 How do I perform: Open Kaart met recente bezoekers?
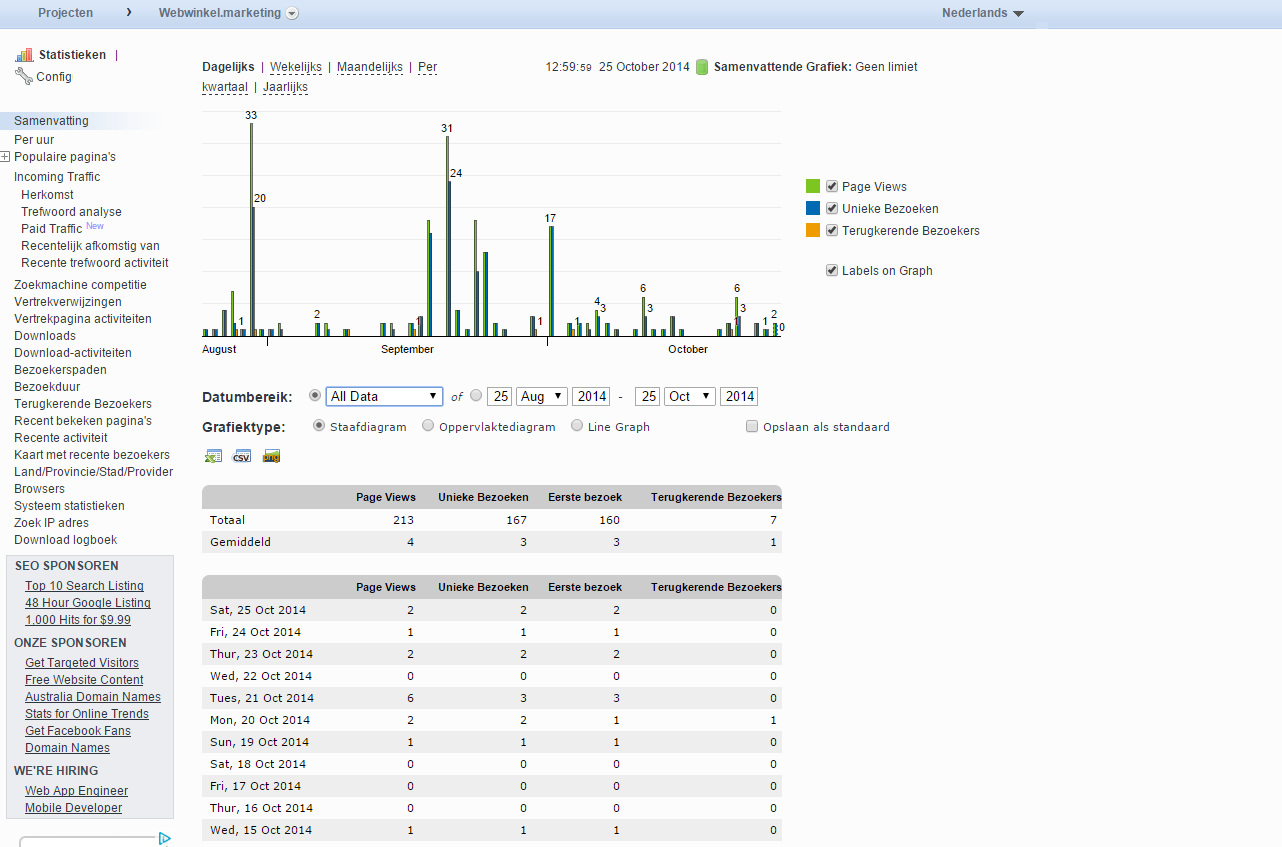point(92,455)
